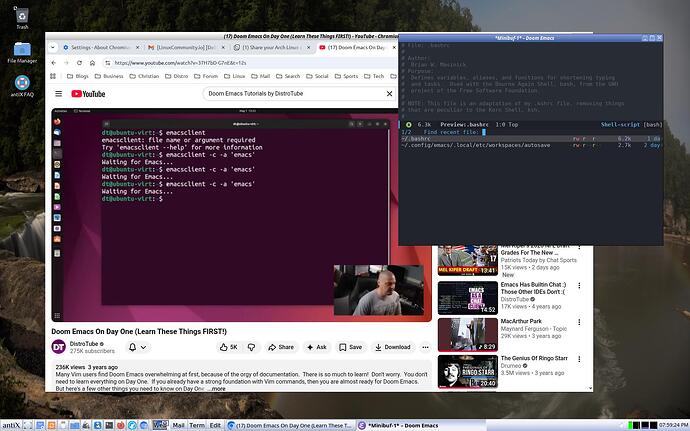Click the Share button under the video
Image resolution: width=690 pixels, height=431 pixels.
pos(281,347)
